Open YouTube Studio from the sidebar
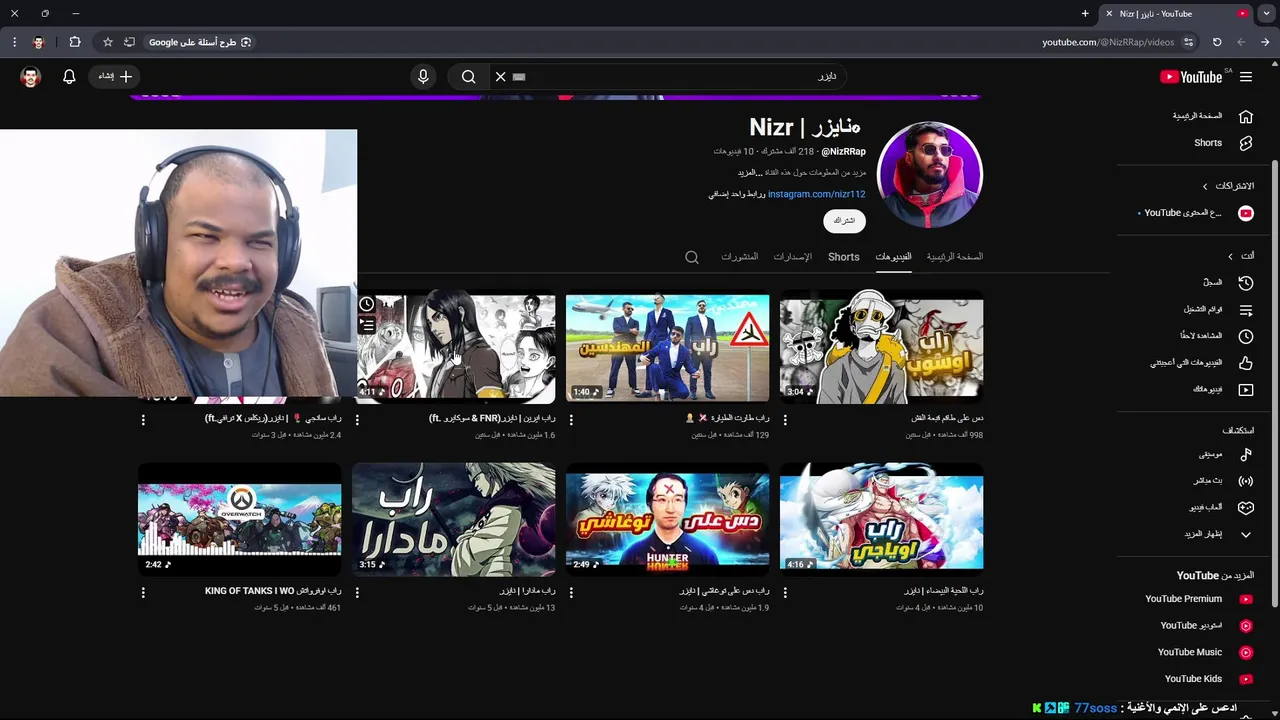This screenshot has height=720, width=1280. coord(1205,626)
